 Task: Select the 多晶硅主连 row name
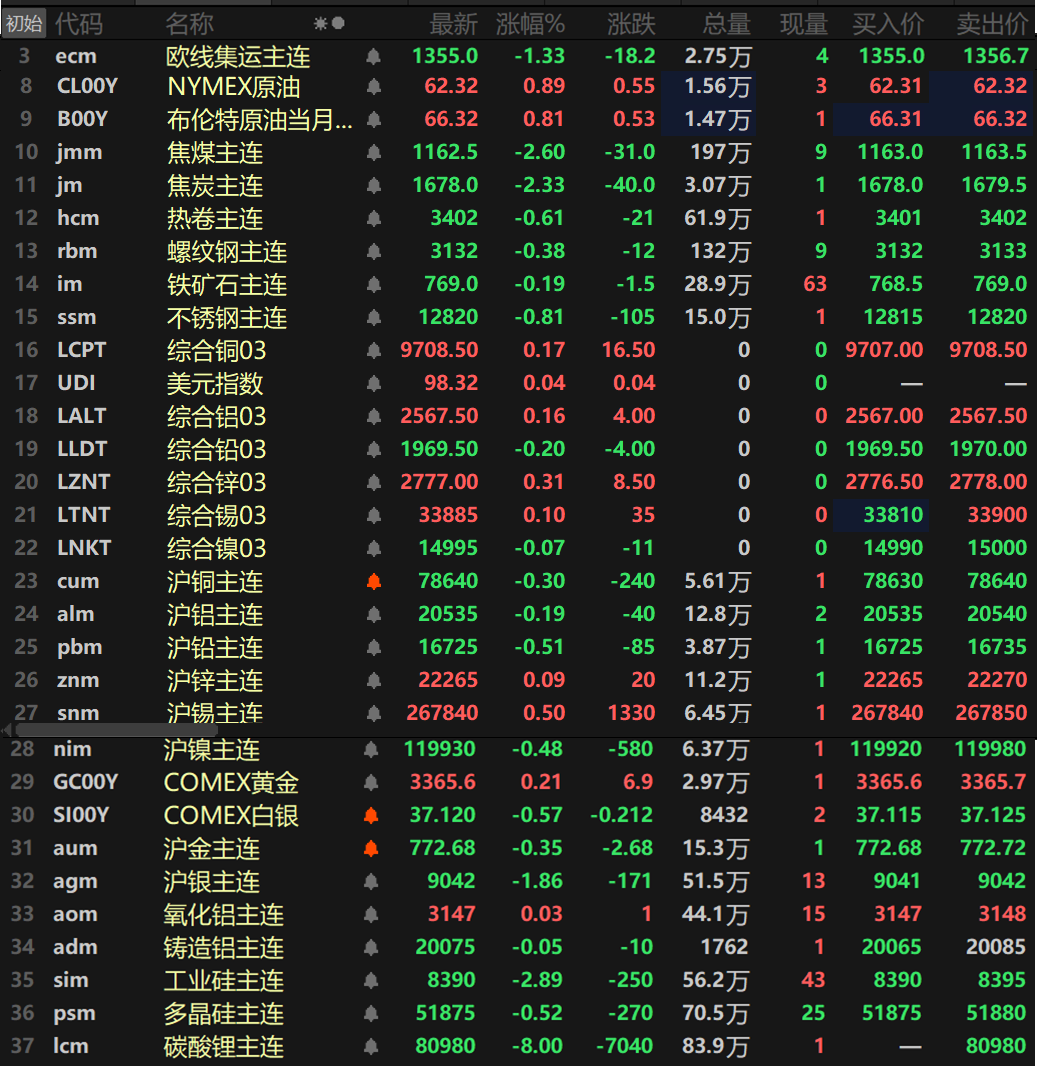pos(224,1014)
